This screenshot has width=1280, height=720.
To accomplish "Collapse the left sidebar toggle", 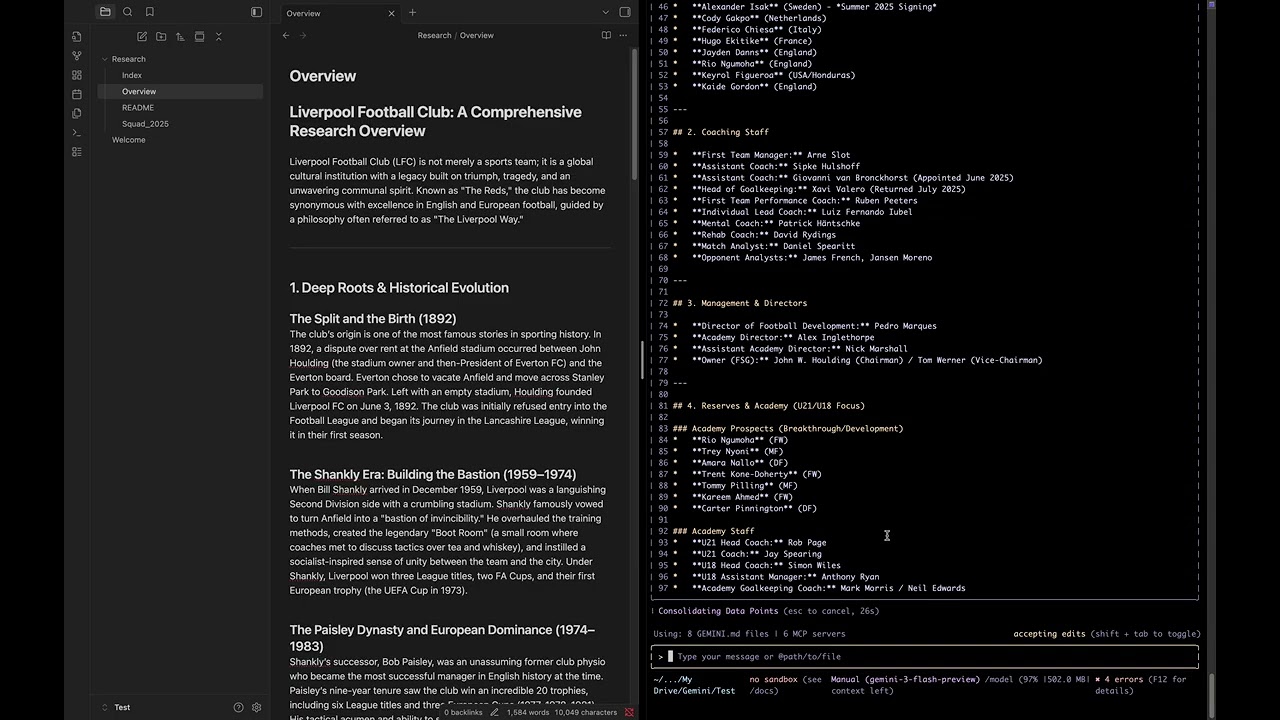I will pyautogui.click(x=256, y=12).
